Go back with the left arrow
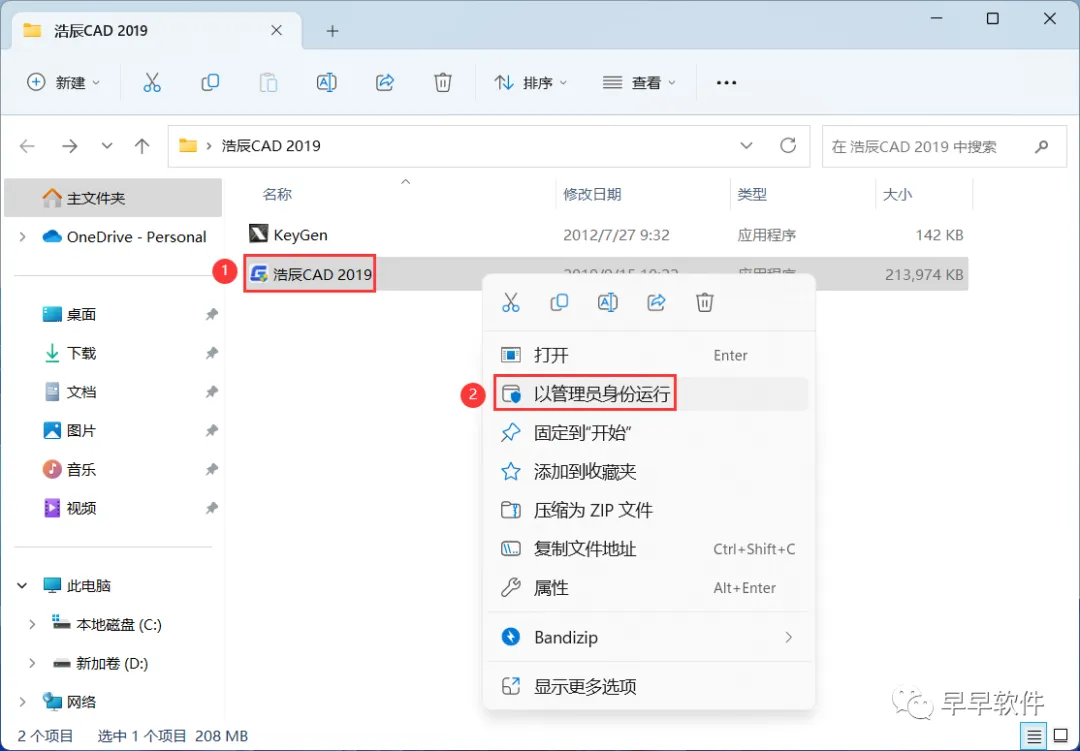Image resolution: width=1080 pixels, height=751 pixels. coord(27,146)
